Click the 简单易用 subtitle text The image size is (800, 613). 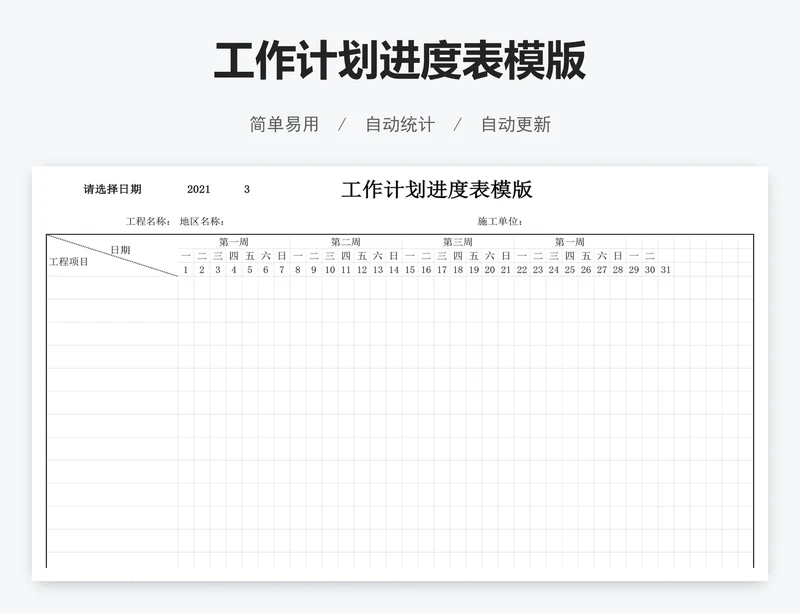click(284, 125)
